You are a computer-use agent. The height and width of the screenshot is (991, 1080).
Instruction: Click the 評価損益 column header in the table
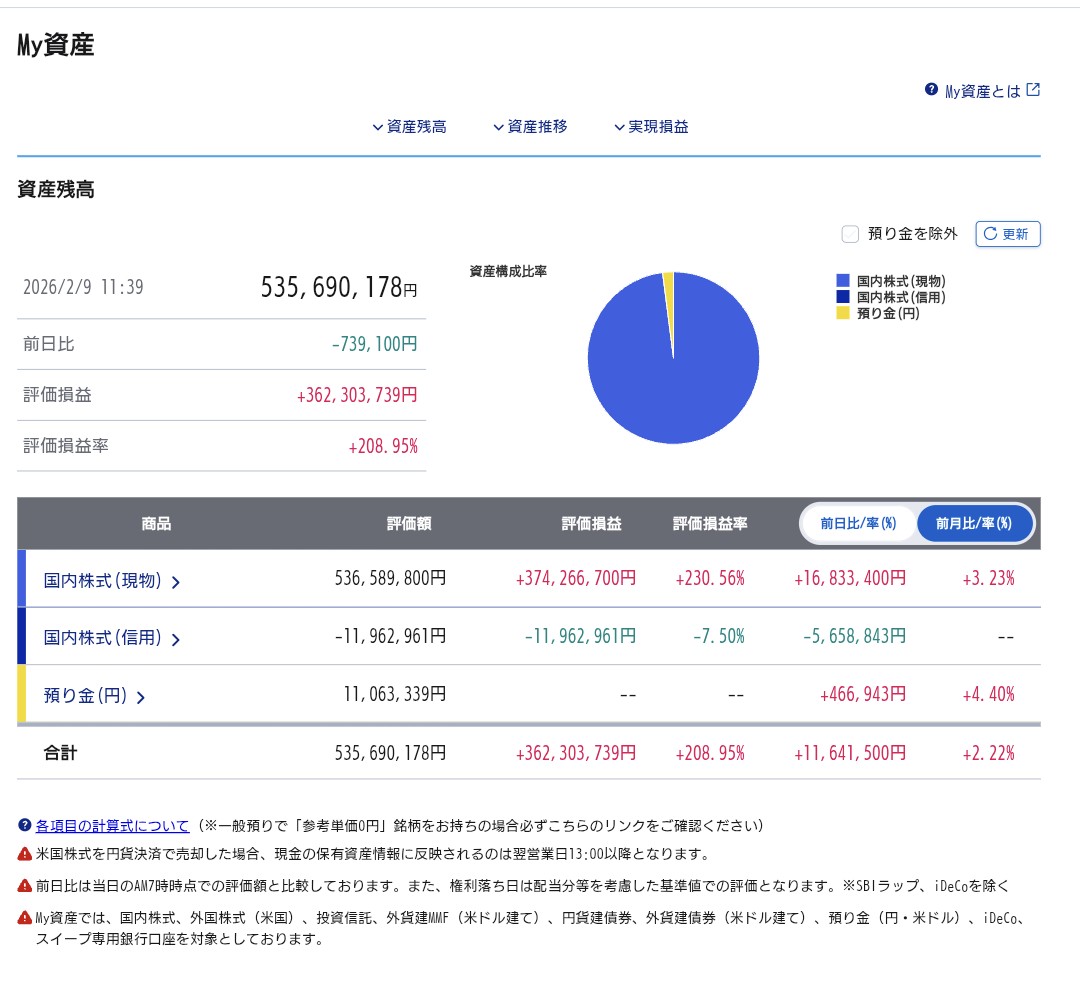point(592,523)
